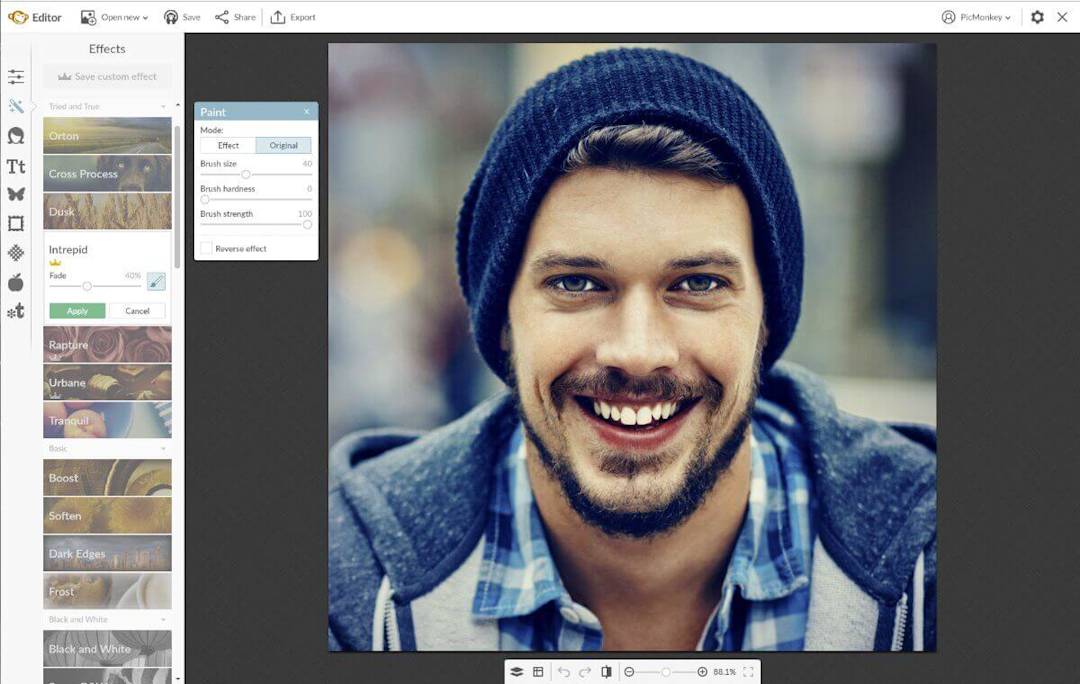Open the Textures panel

pos(16,252)
